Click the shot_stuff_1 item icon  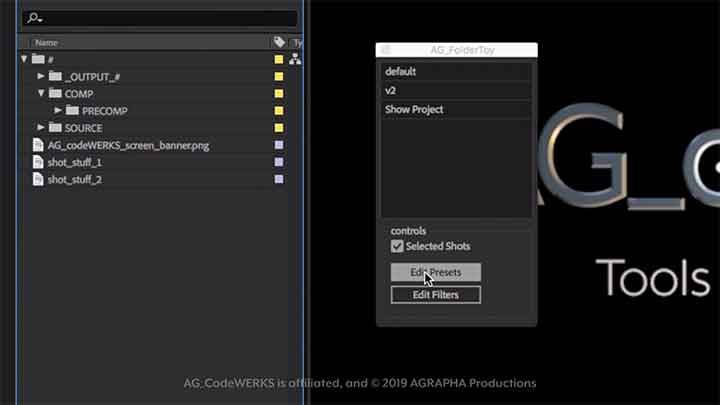click(38, 162)
